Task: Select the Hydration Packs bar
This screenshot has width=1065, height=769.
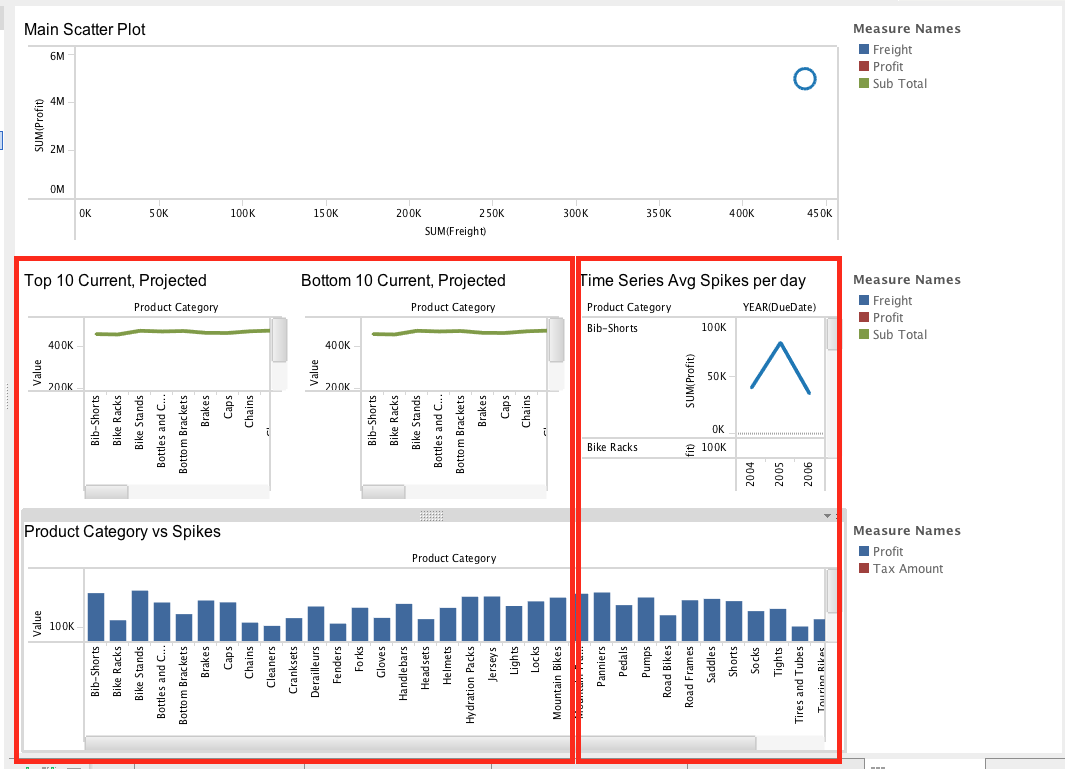Action: pyautogui.click(x=470, y=619)
